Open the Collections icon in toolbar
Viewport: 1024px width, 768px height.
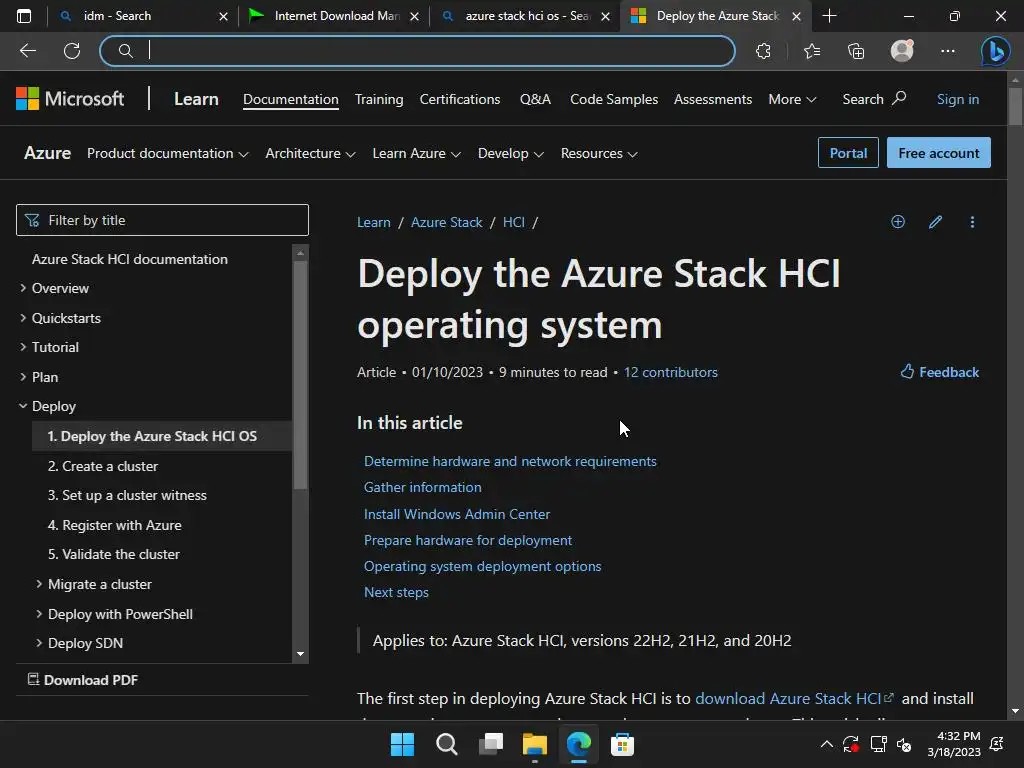856,51
